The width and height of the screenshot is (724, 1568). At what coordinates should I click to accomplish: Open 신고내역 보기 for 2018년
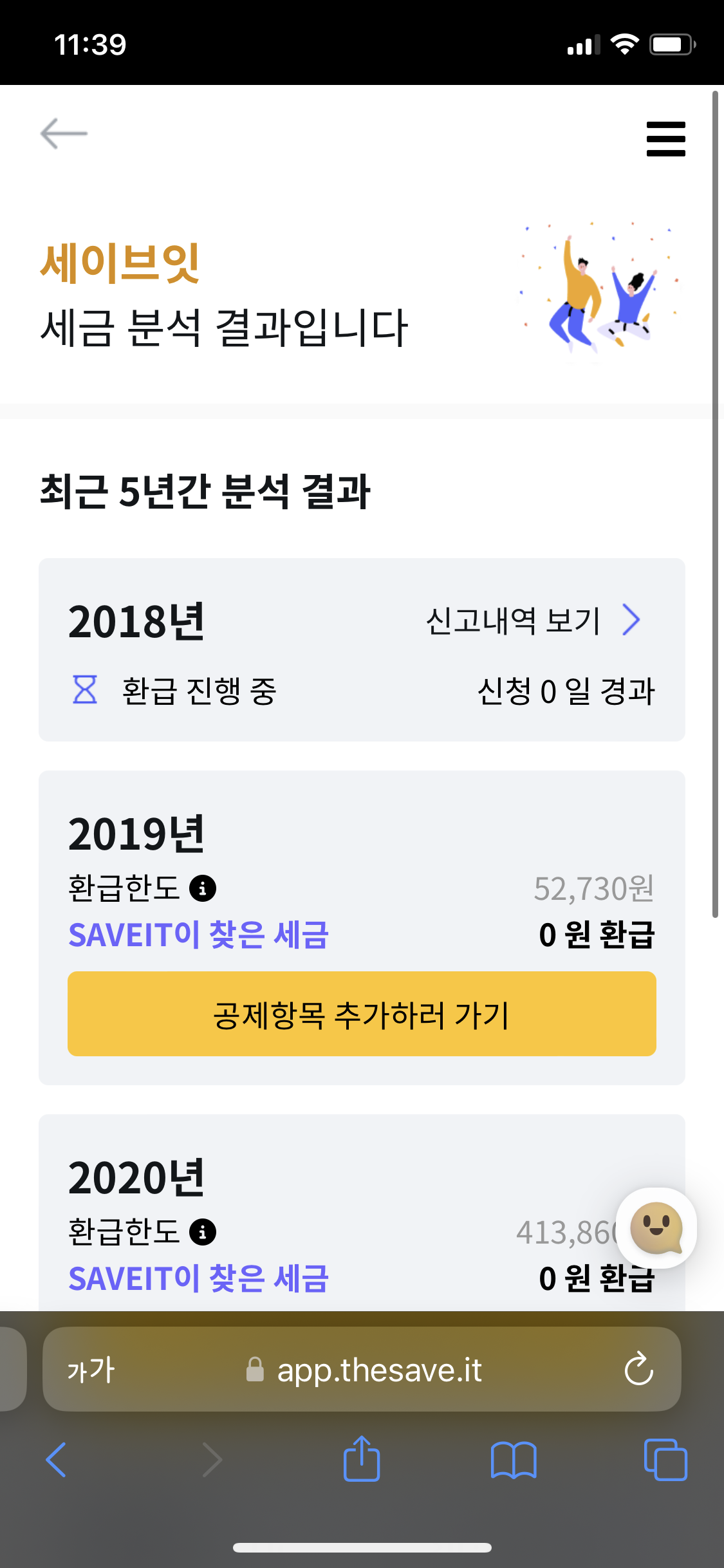tap(513, 621)
